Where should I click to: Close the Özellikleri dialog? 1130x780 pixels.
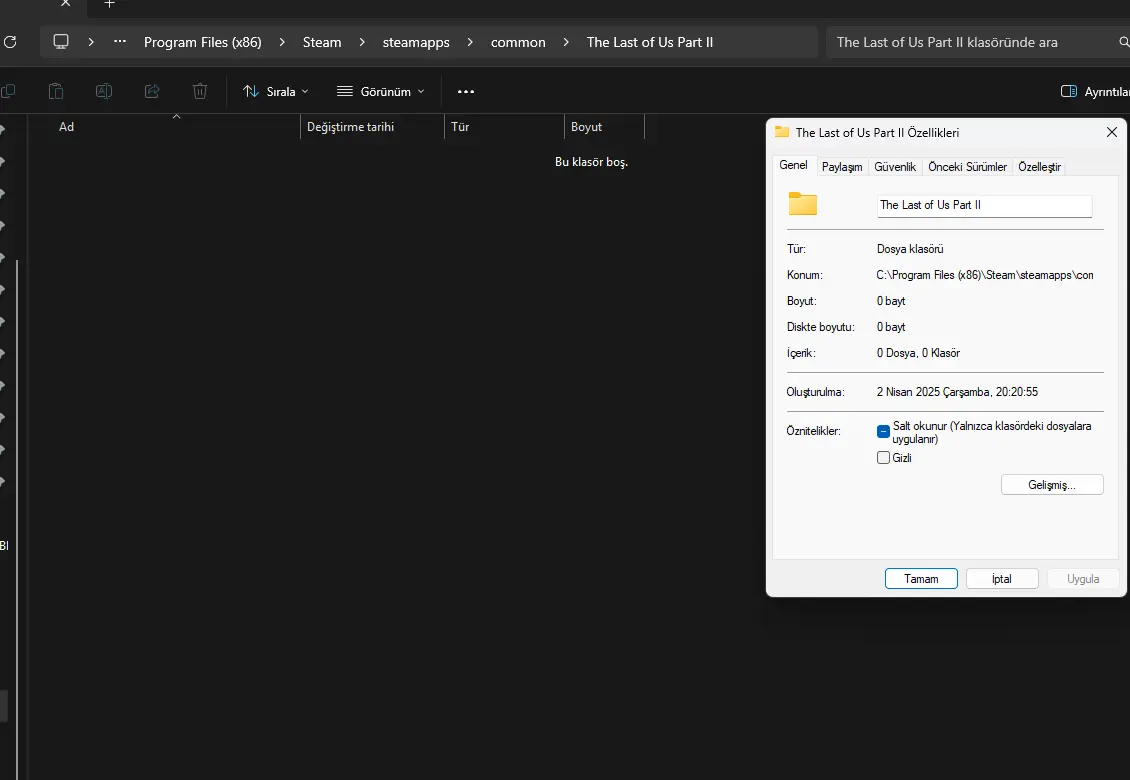pos(1112,132)
